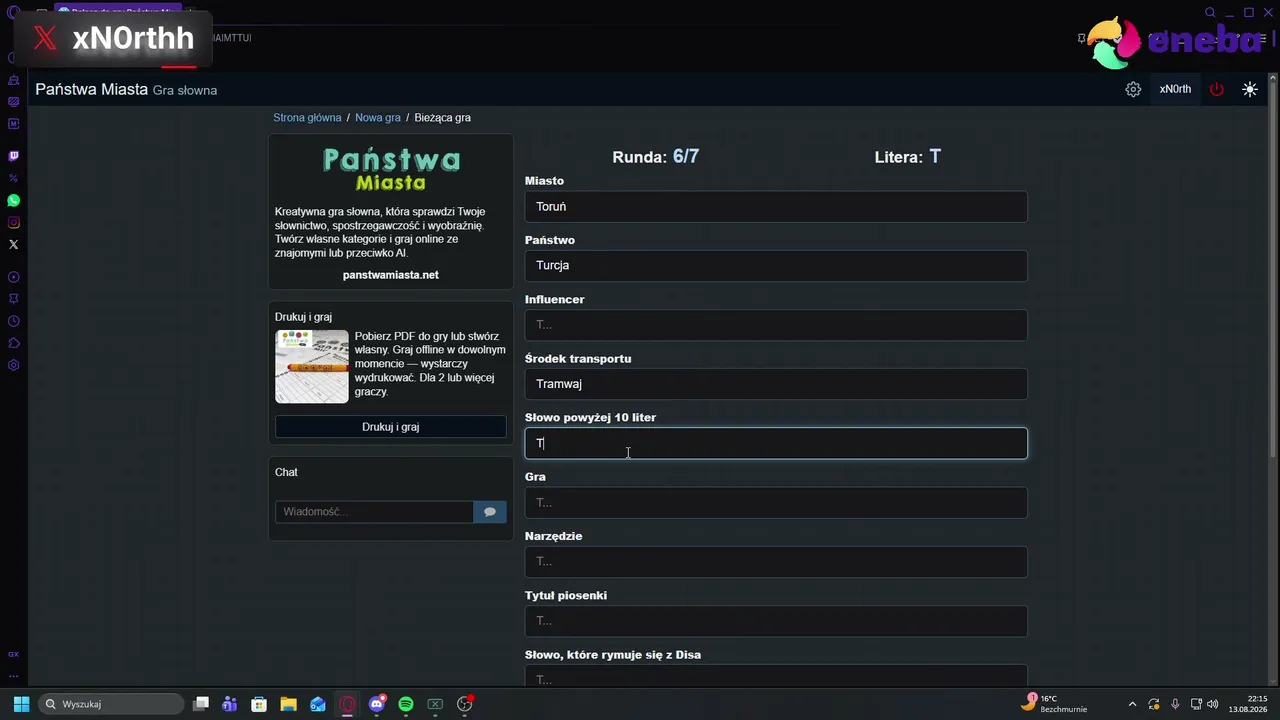Click Państwa Miasta header title
Screen dimensions: 1280x720
click(92, 90)
